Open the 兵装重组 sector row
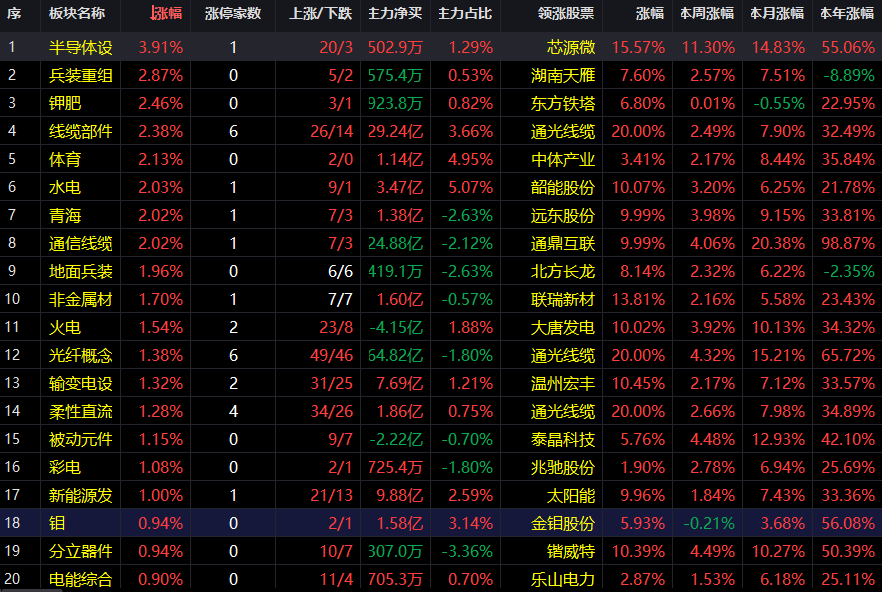This screenshot has height=592, width=882. 441,75
